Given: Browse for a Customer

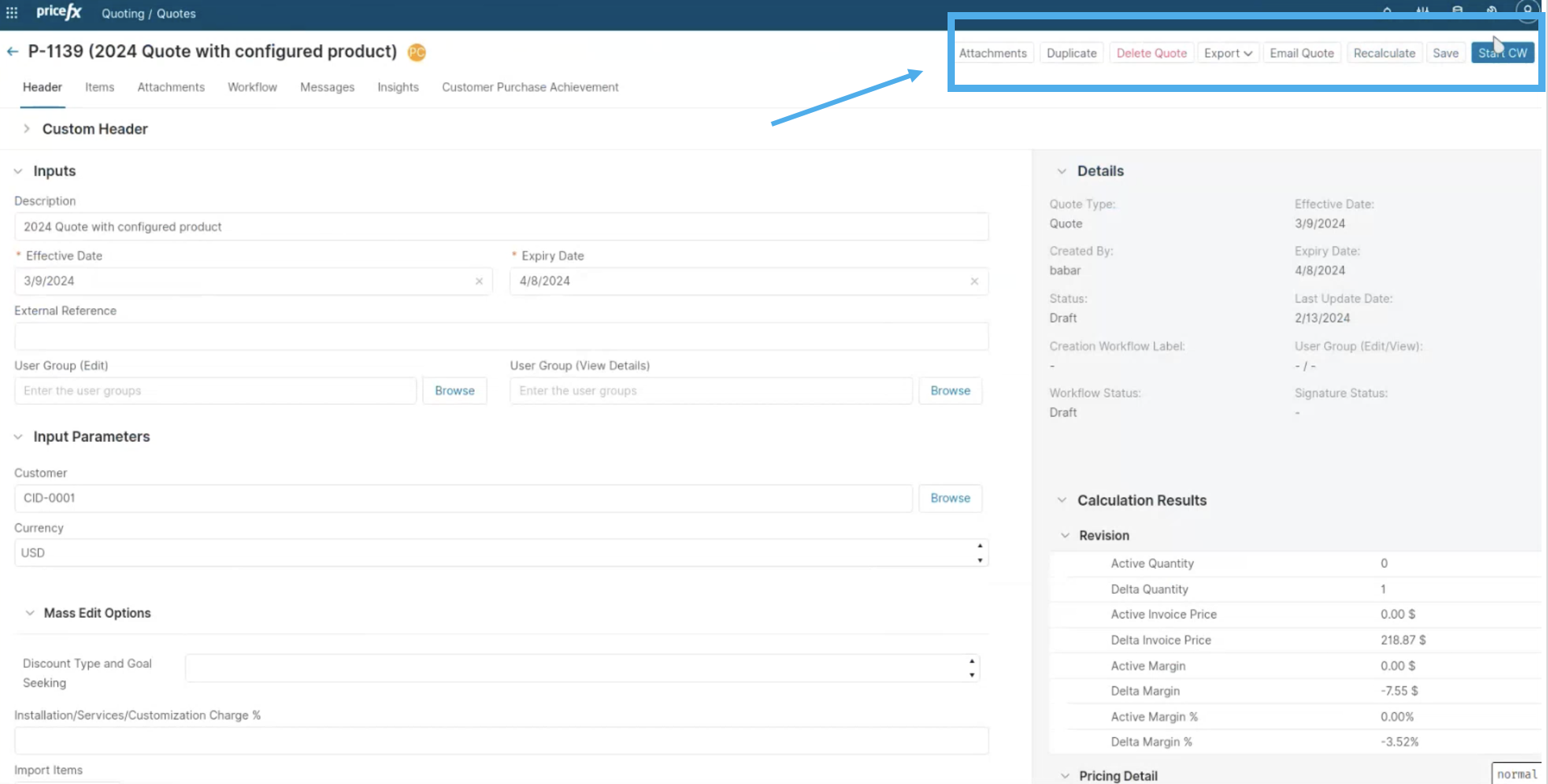Looking at the screenshot, I should pos(949,498).
